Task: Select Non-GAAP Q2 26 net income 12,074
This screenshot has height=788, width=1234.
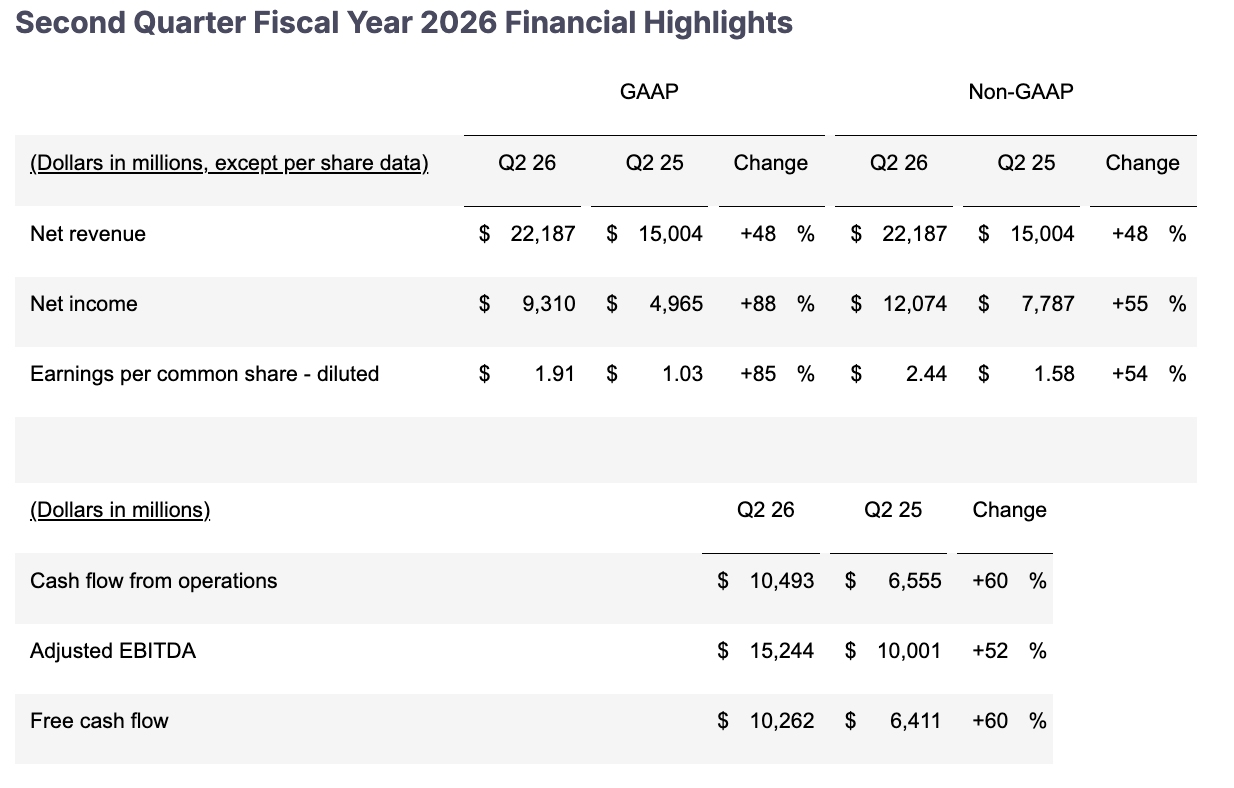Action: click(914, 304)
